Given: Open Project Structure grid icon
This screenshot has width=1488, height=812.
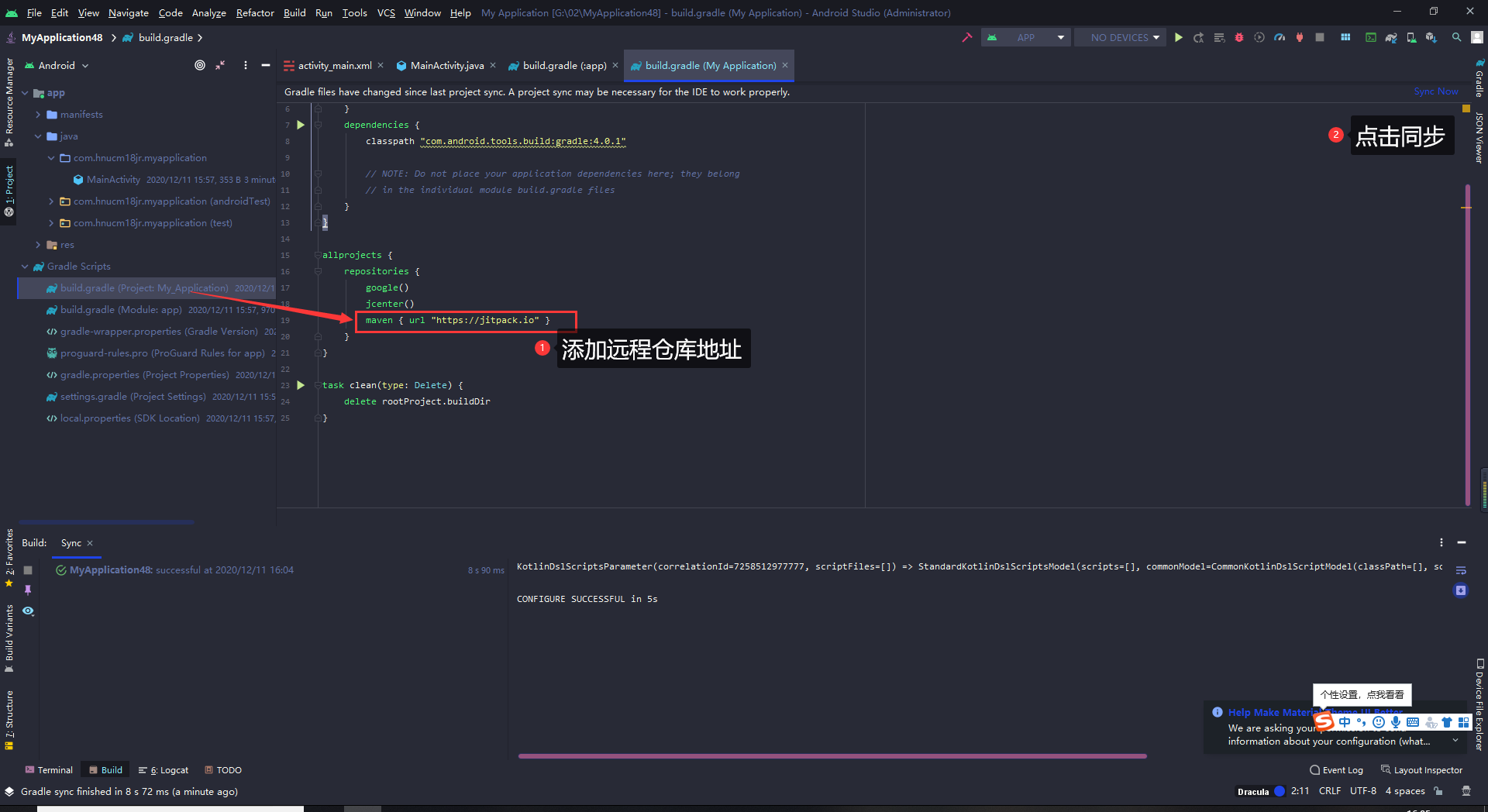Looking at the screenshot, I should [1345, 37].
